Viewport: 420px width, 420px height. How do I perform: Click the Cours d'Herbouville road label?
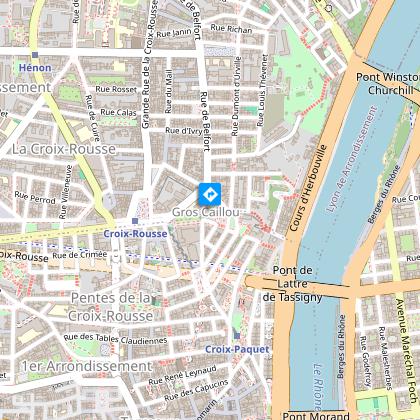308,188
